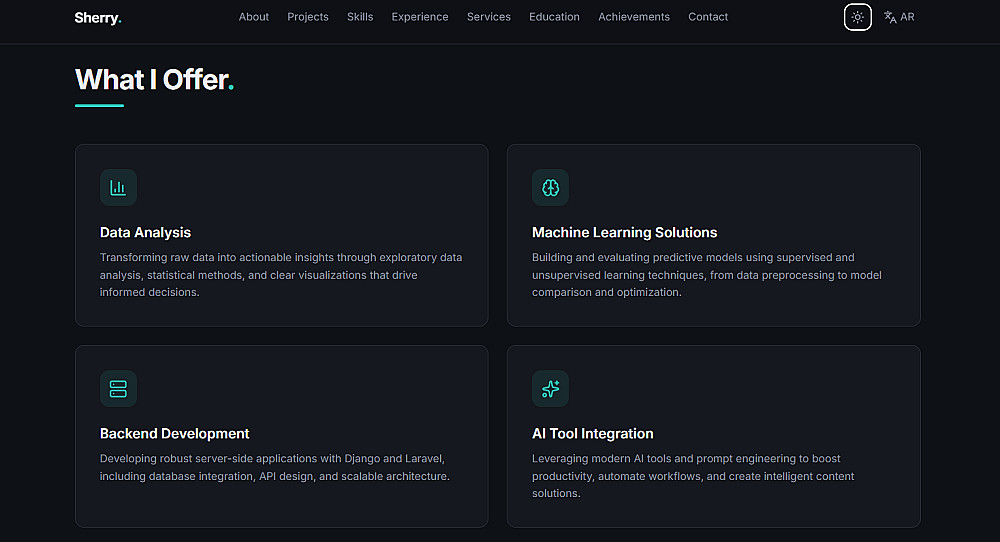Click the Sherry logo link
Image resolution: width=1000 pixels, height=542 pixels.
point(98,17)
